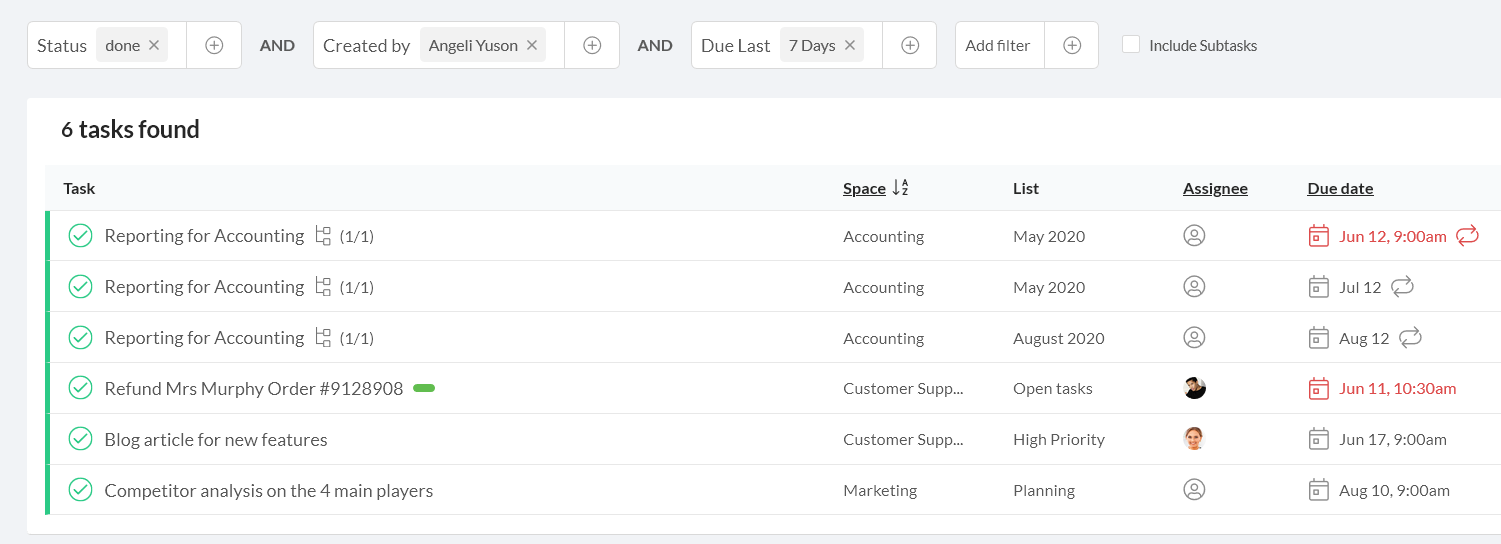The image size is (1501, 544).
Task: Click the green tag on Refund Mrs Murphy task
Action: pyautogui.click(x=424, y=388)
